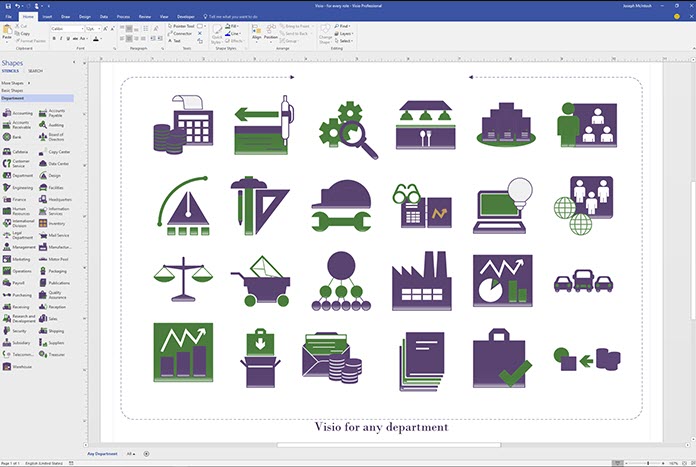Select the Headquarters stencil shape
The height and width of the screenshot is (467, 696).
pos(55,200)
